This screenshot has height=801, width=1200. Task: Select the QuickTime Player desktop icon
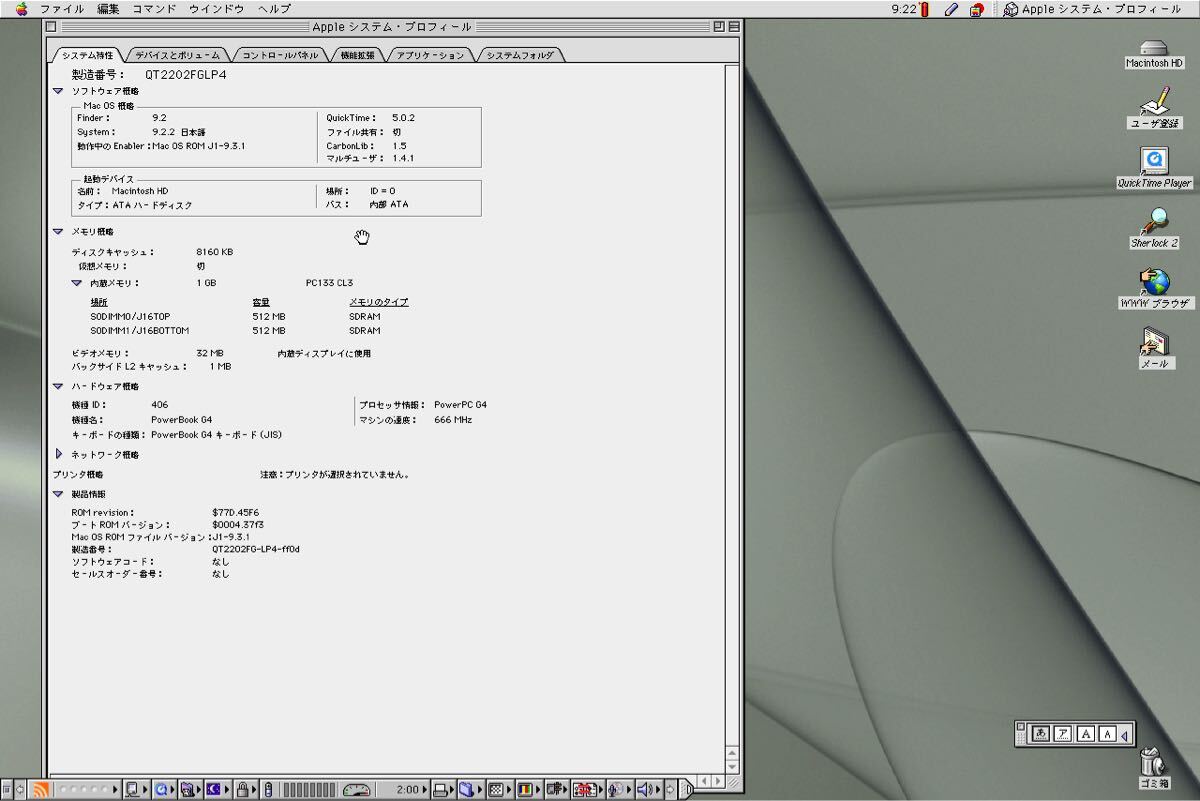click(1154, 169)
